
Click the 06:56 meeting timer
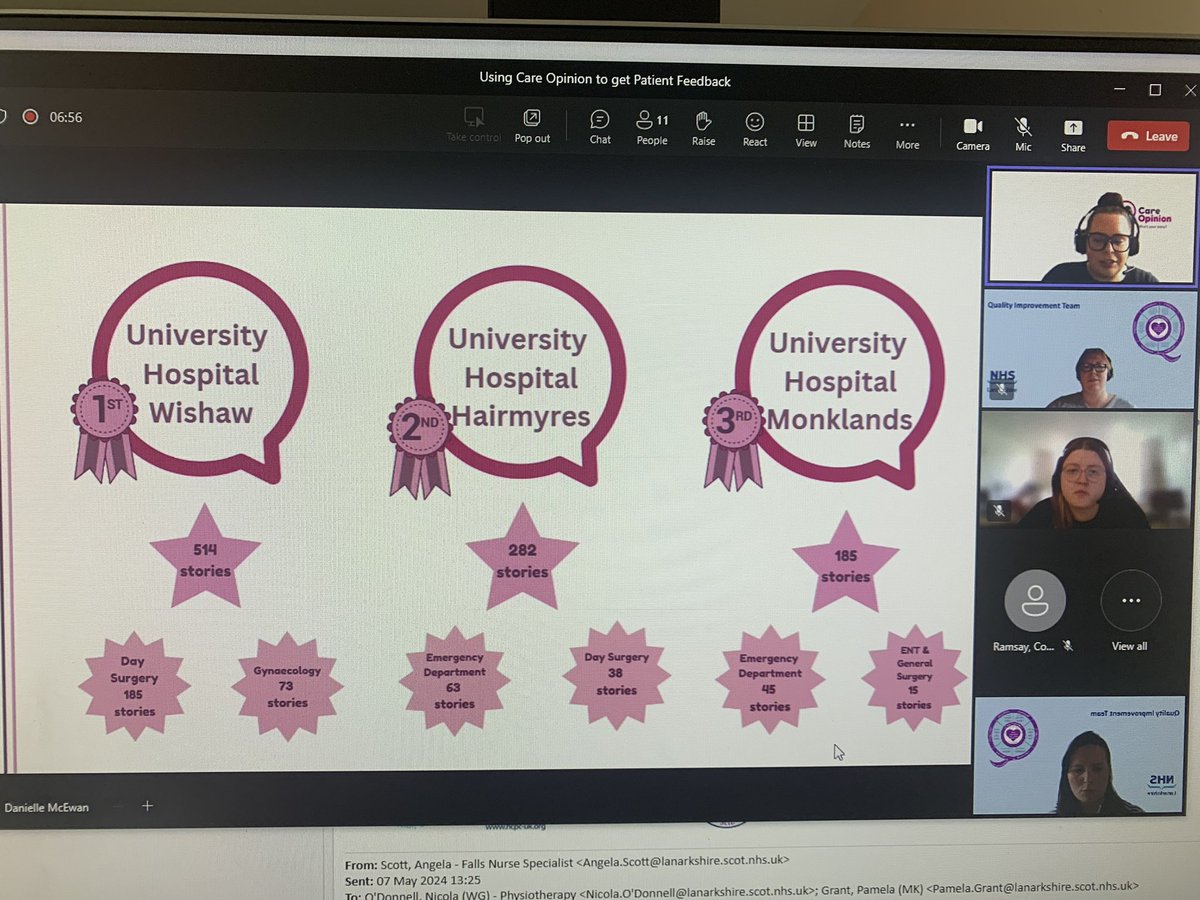click(x=66, y=117)
